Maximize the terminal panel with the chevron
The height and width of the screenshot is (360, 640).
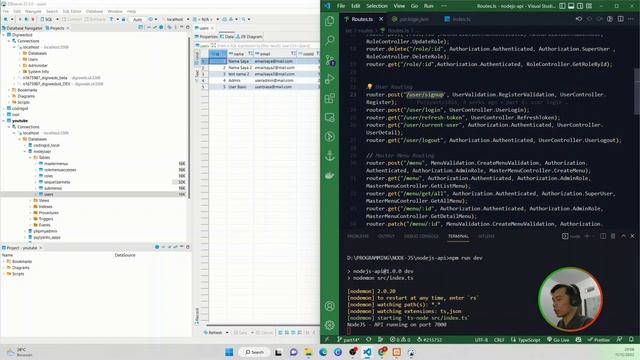[x=623, y=236]
